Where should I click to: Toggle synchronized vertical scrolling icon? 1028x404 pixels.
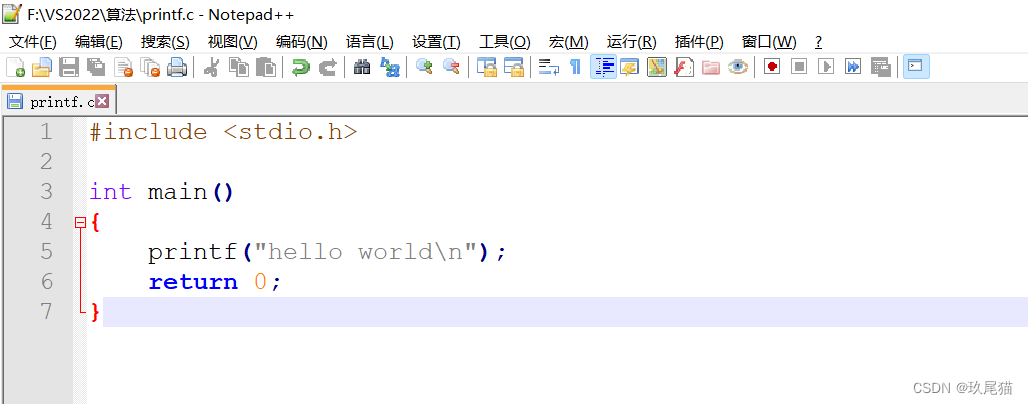486,67
